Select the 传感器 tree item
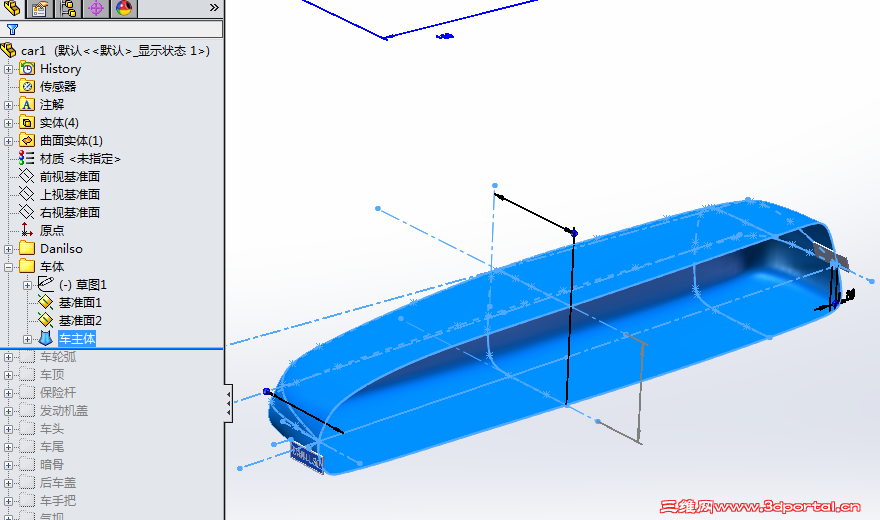Image resolution: width=880 pixels, height=520 pixels. click(x=58, y=87)
